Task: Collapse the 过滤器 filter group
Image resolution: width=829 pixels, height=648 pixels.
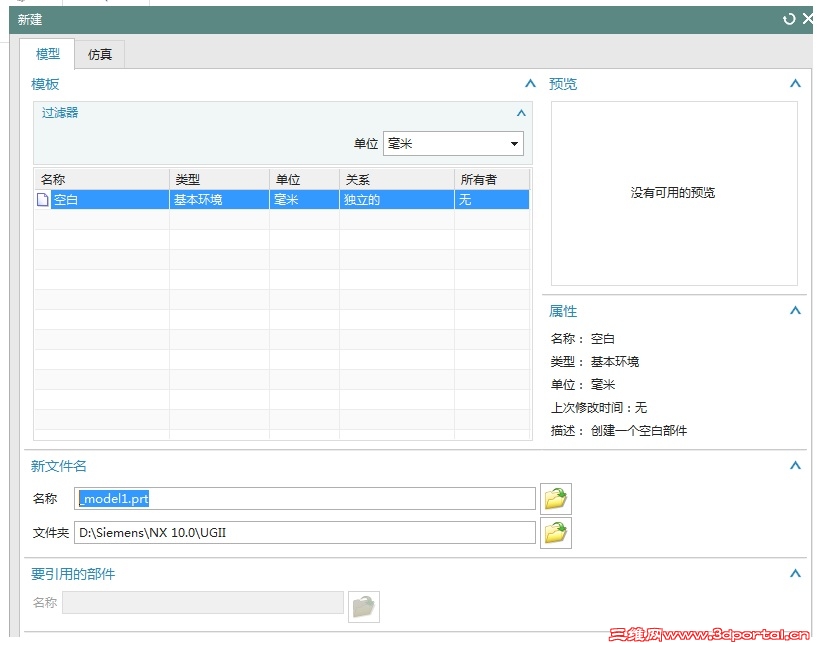Action: (521, 113)
